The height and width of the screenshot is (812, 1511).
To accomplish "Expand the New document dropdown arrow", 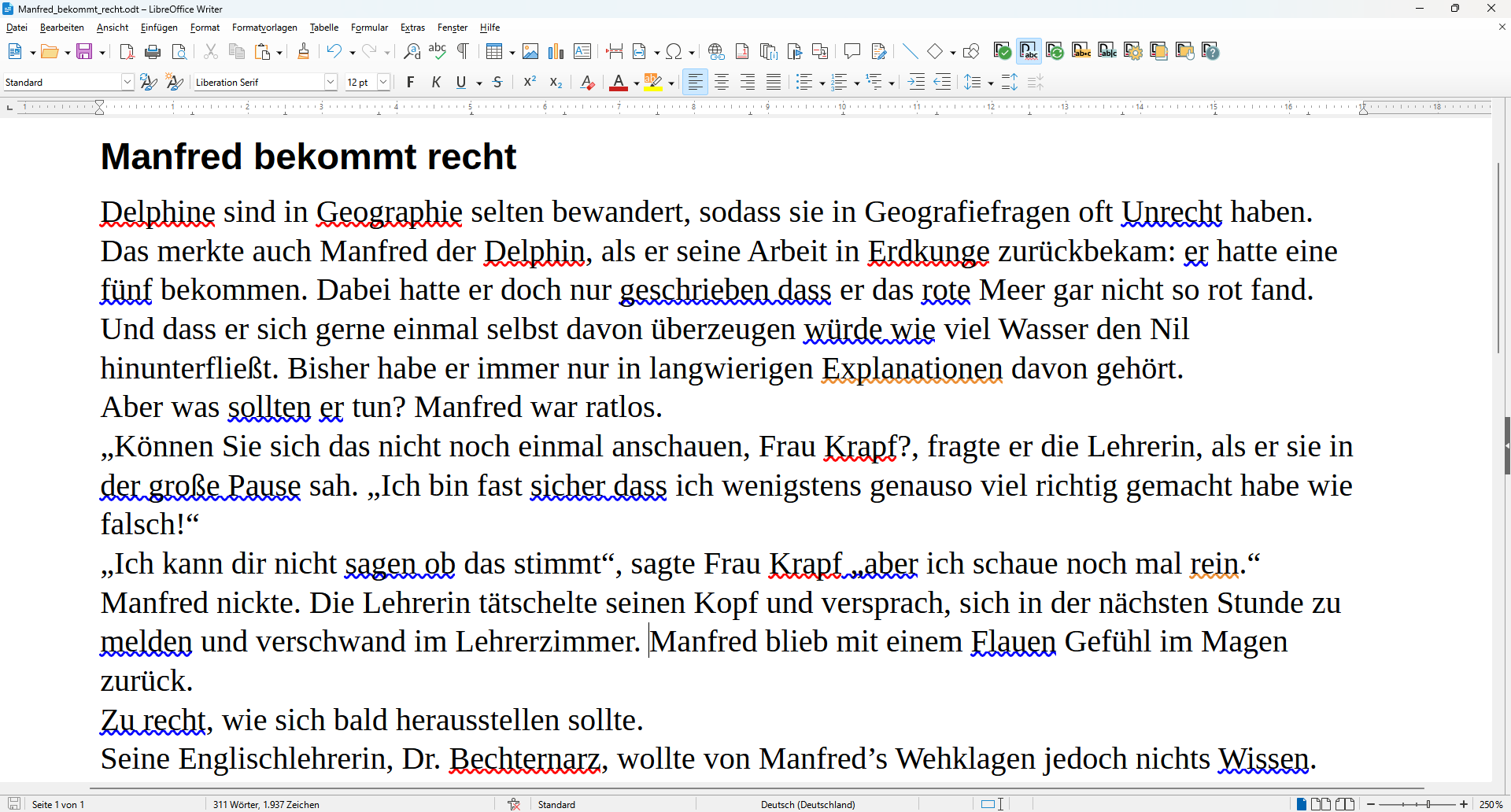I will point(32,53).
